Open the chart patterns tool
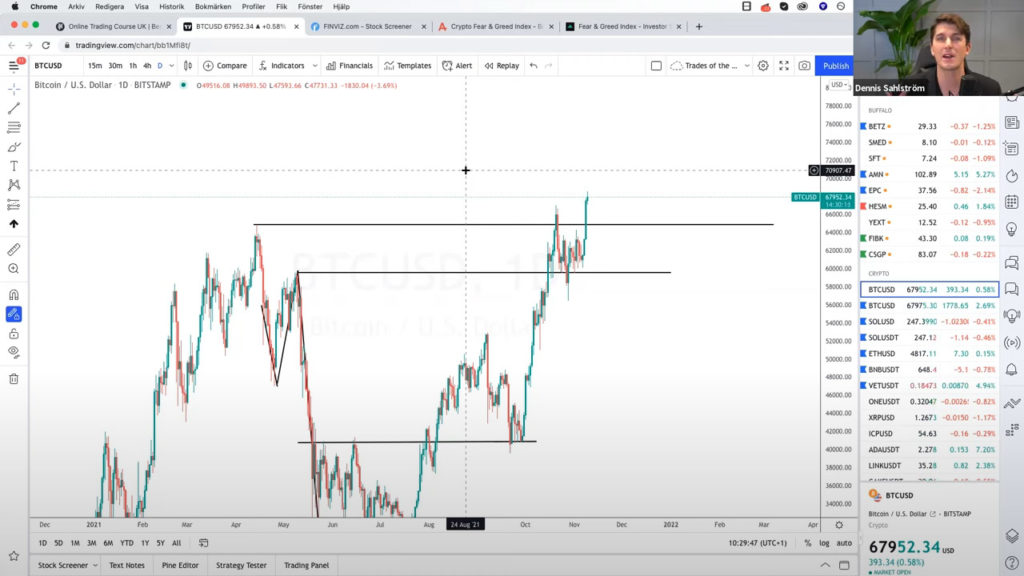The width and height of the screenshot is (1024, 576). [x=14, y=185]
